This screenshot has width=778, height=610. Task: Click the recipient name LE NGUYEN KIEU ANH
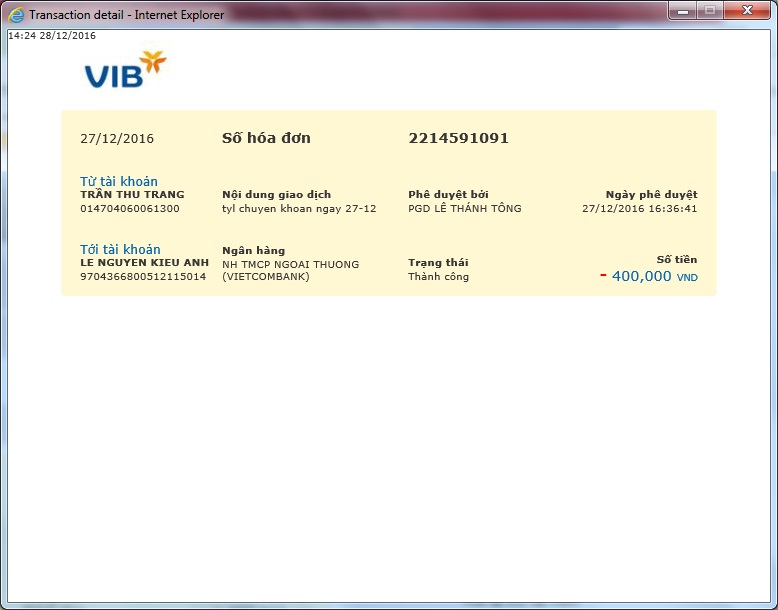tap(144, 262)
